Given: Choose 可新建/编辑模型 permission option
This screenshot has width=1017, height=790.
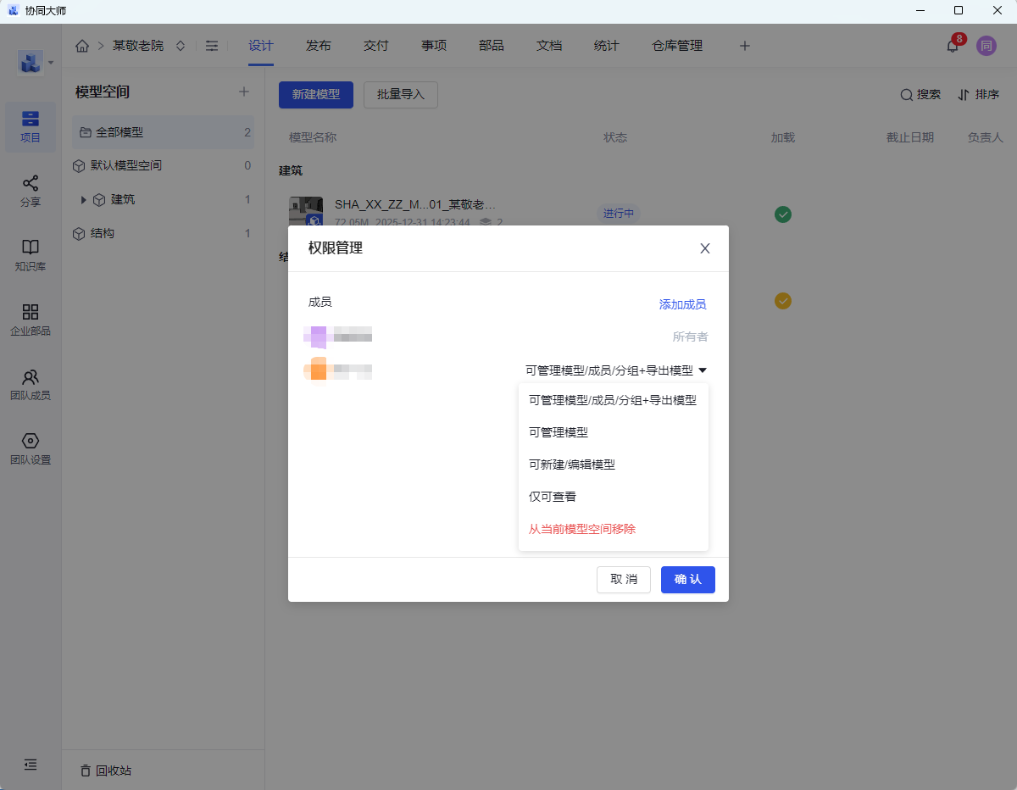Looking at the screenshot, I should click(571, 465).
